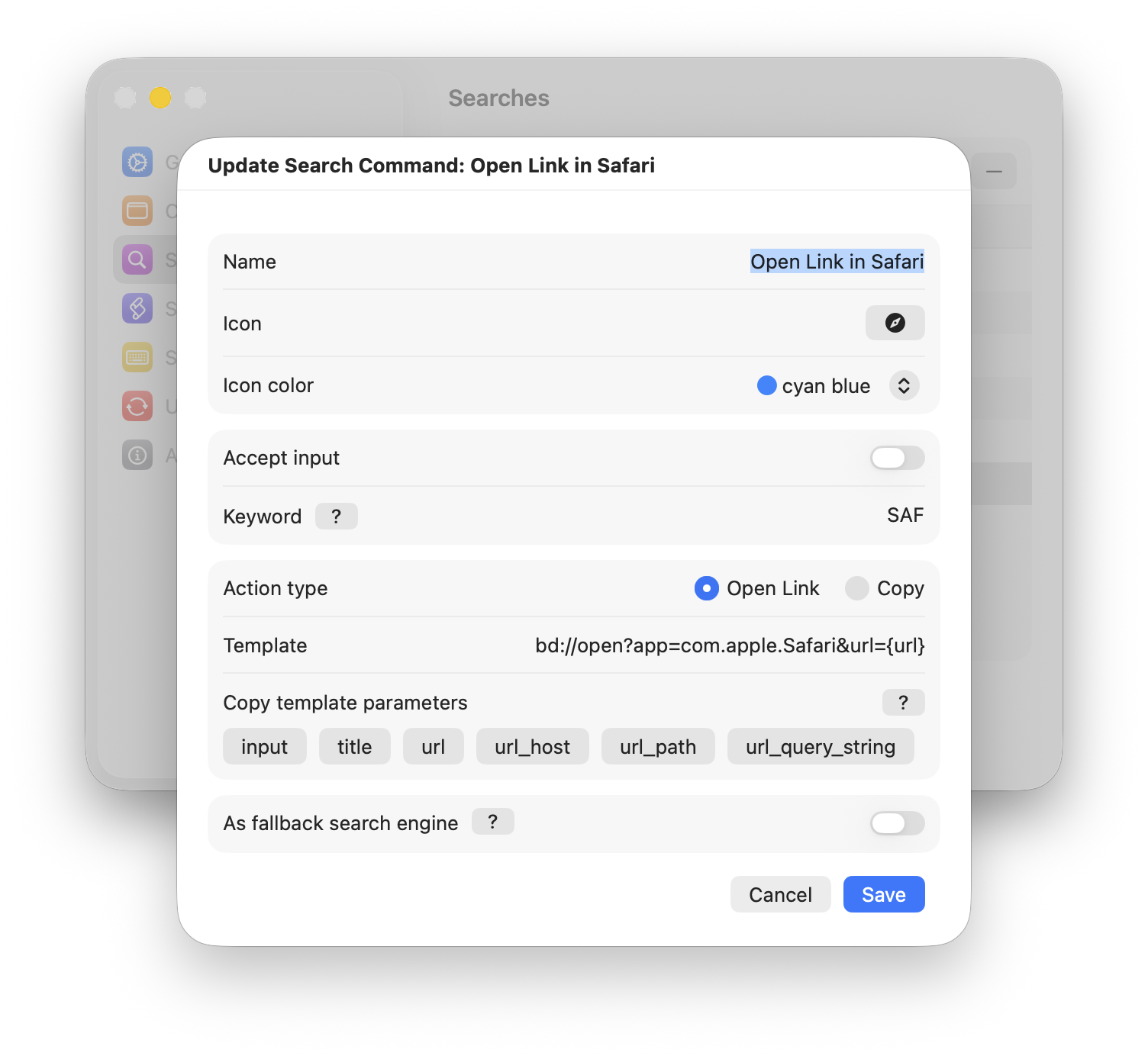This screenshot has height=1059, width=1148.
Task: Select the orange window sidebar icon
Action: pyautogui.click(x=137, y=211)
